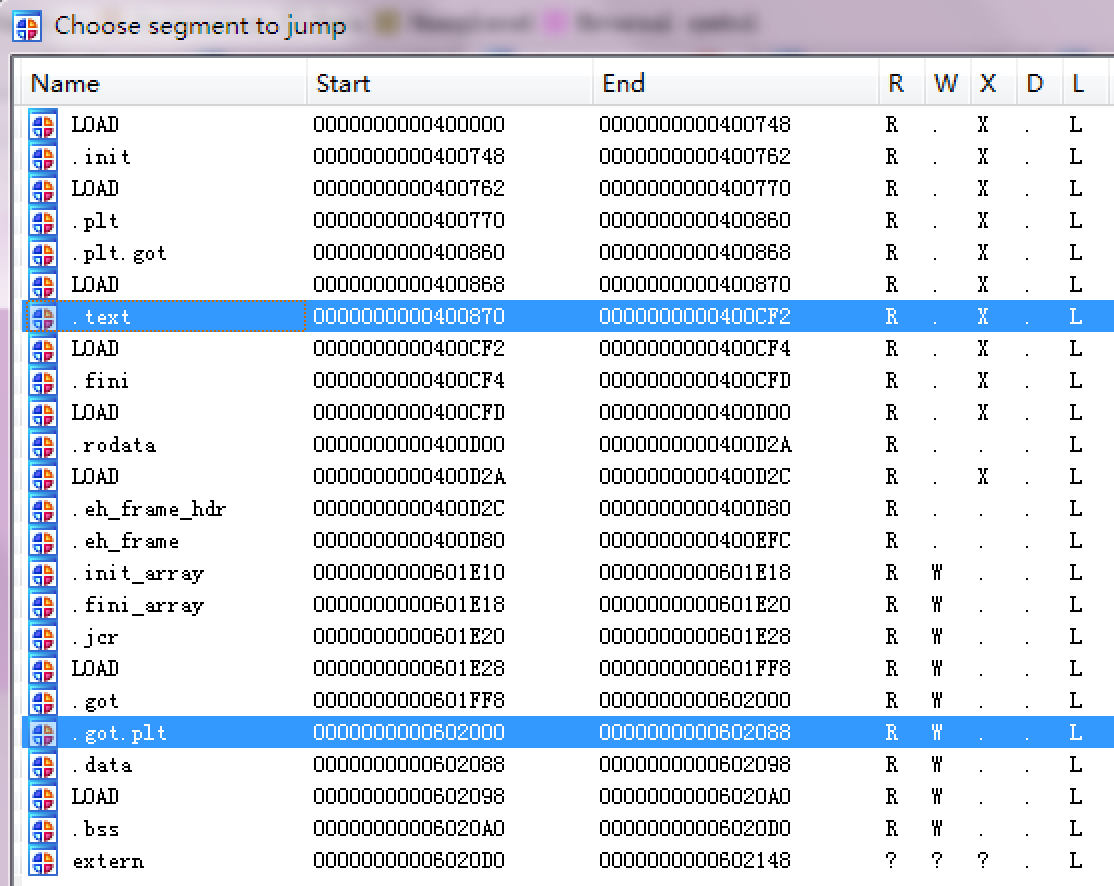Select the .init segment name
This screenshot has height=886, width=1114.
(x=101, y=157)
